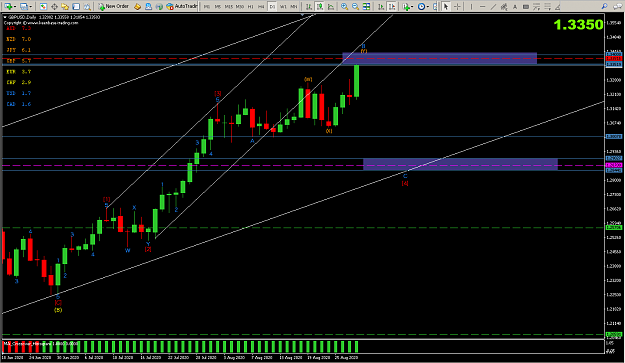The height and width of the screenshot is (363, 625).
Task: Change chart to candlesticks
Action: coord(320,6)
